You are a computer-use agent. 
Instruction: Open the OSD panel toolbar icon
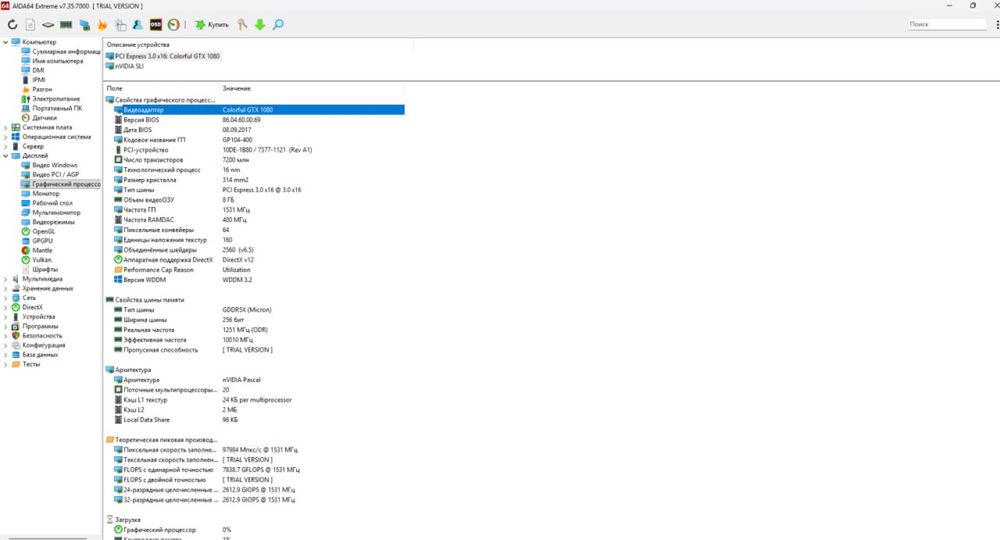156,25
